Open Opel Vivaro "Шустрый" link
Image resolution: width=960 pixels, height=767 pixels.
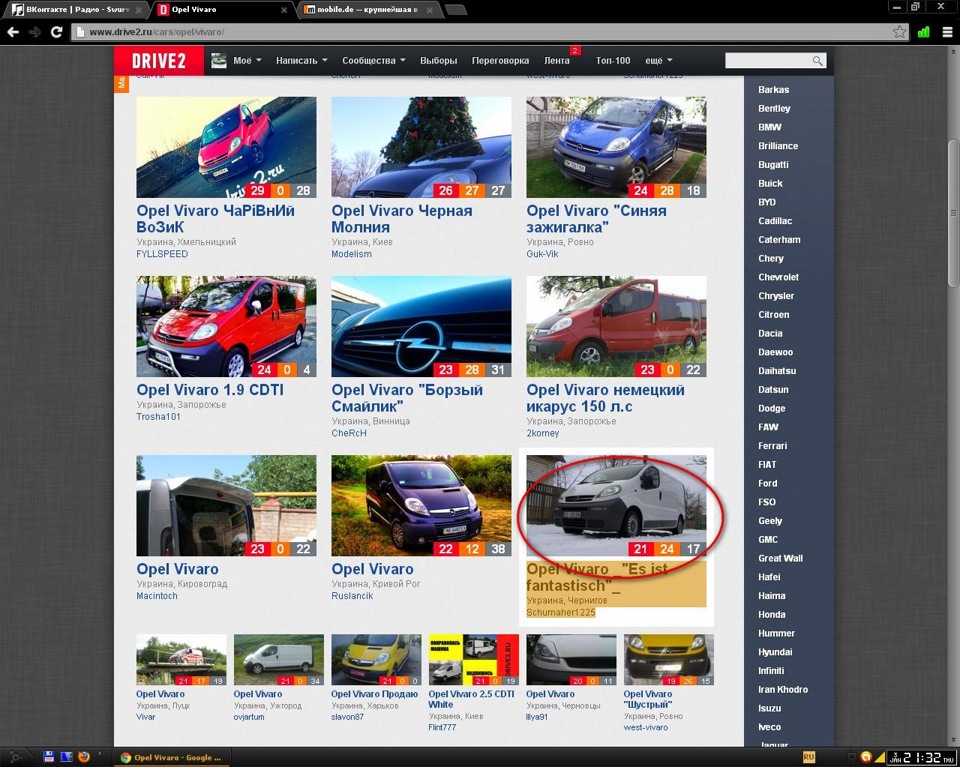click(x=648, y=699)
